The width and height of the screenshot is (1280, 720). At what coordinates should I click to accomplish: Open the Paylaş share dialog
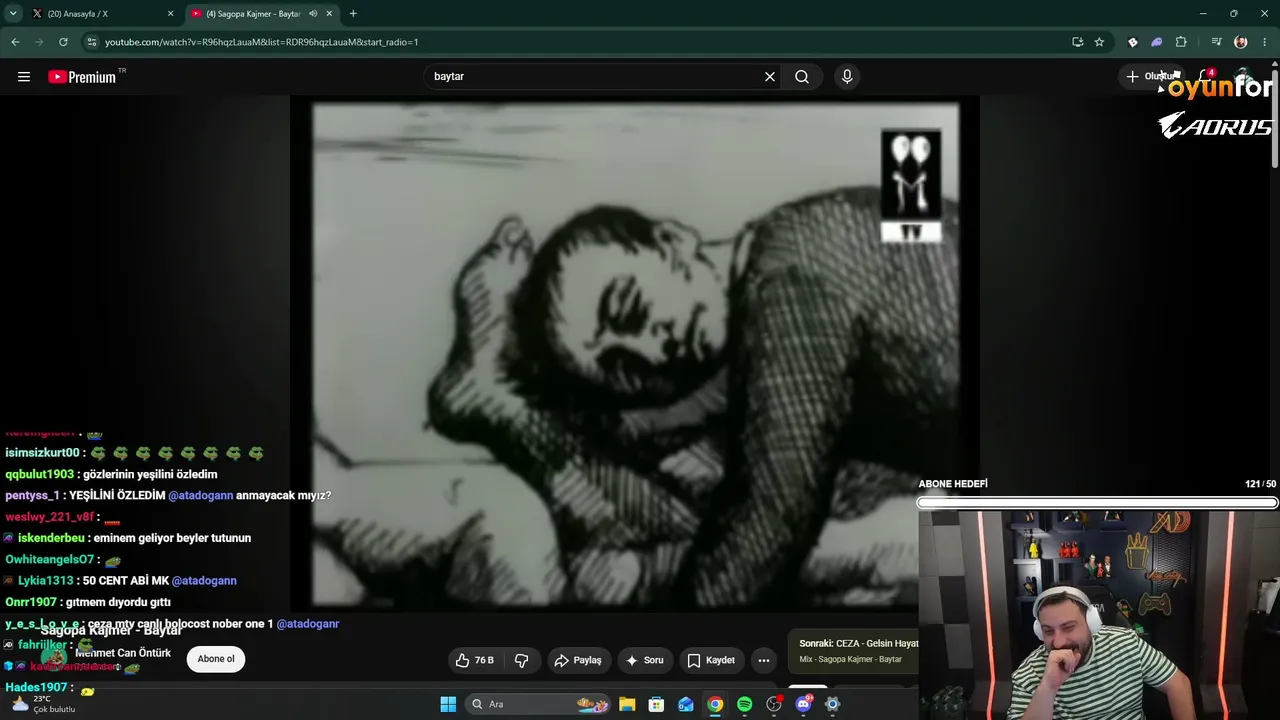(578, 660)
